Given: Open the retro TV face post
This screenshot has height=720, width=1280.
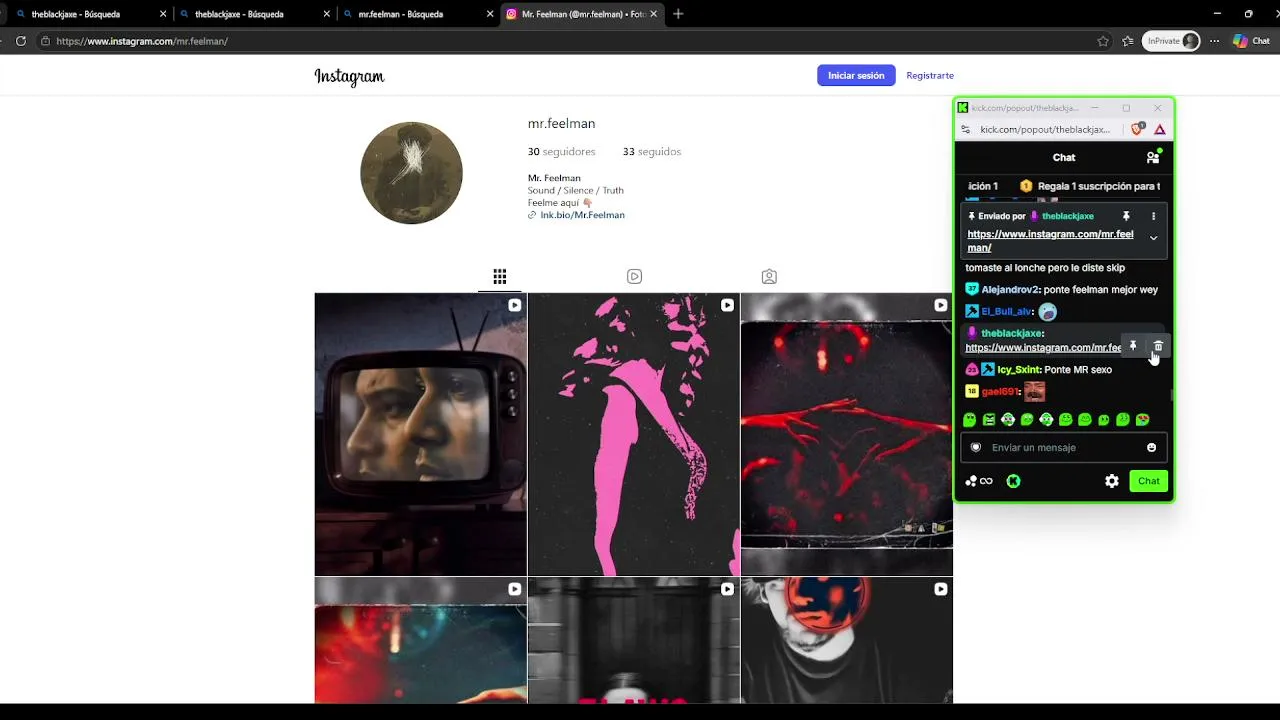Looking at the screenshot, I should point(420,434).
